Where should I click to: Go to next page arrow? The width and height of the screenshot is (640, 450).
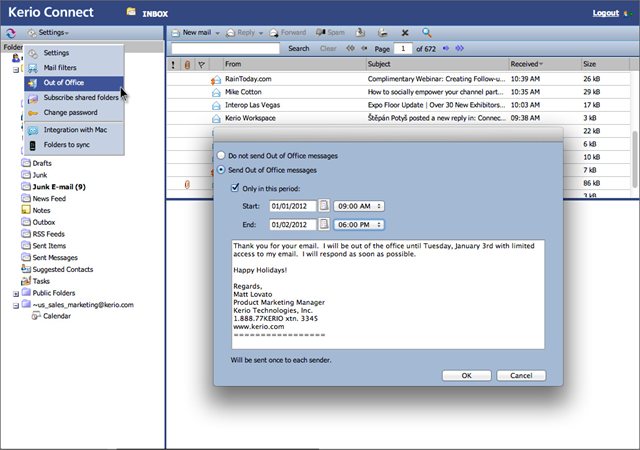(x=446, y=48)
